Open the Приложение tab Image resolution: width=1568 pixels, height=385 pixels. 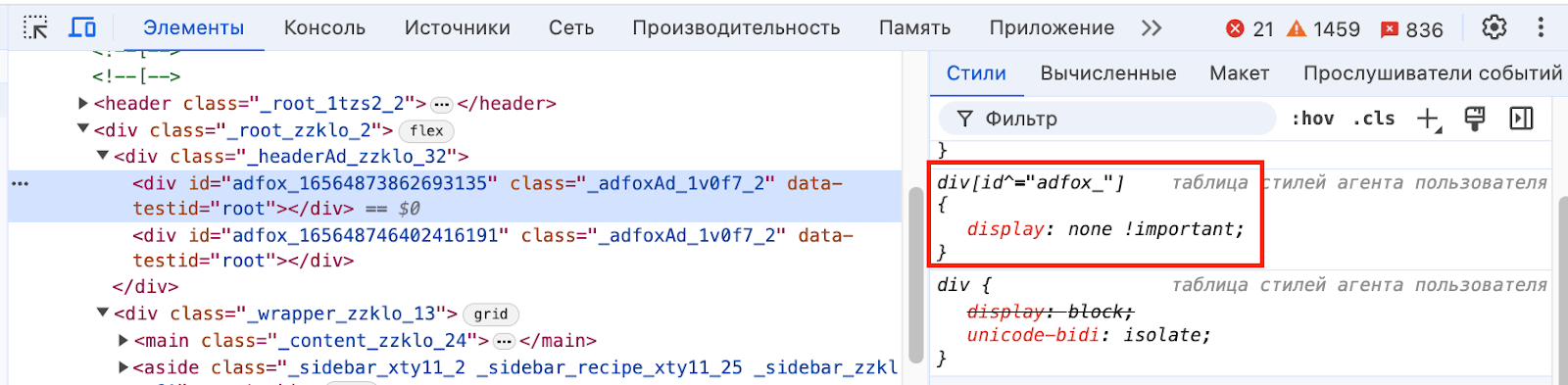click(1052, 28)
